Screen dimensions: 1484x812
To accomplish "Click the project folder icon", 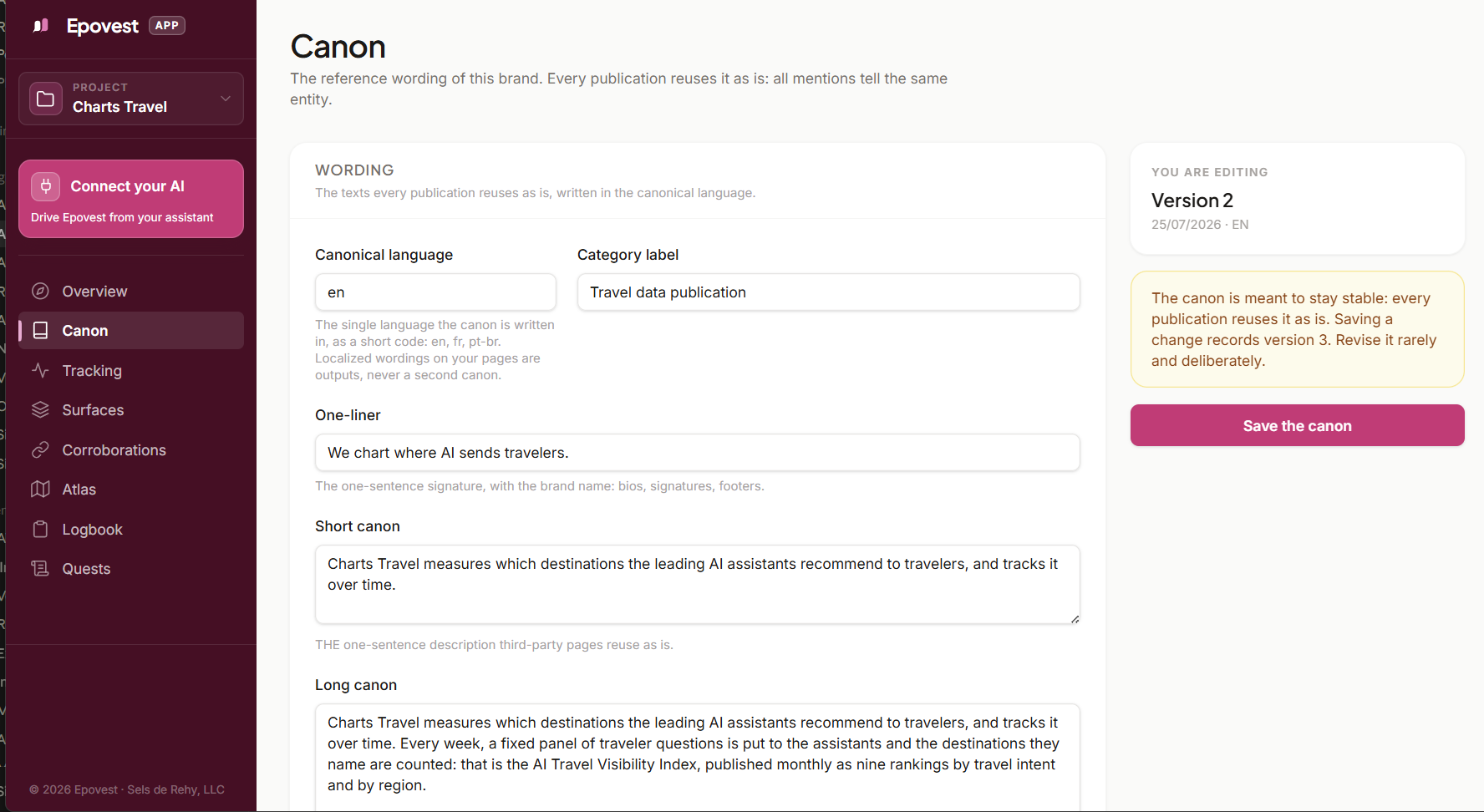I will click(46, 99).
